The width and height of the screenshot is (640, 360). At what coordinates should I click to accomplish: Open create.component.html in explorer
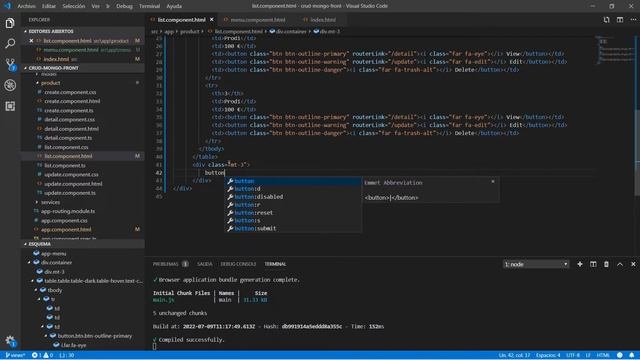72,101
